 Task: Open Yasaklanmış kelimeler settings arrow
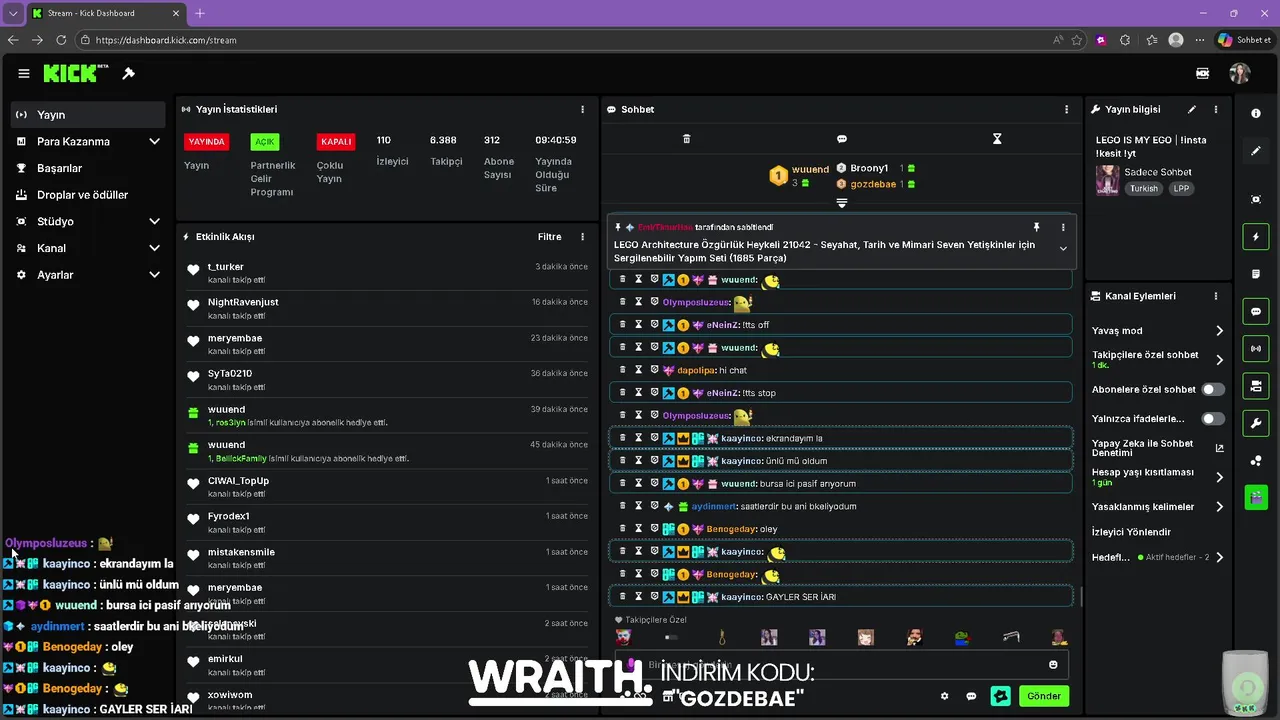tap(1219, 507)
